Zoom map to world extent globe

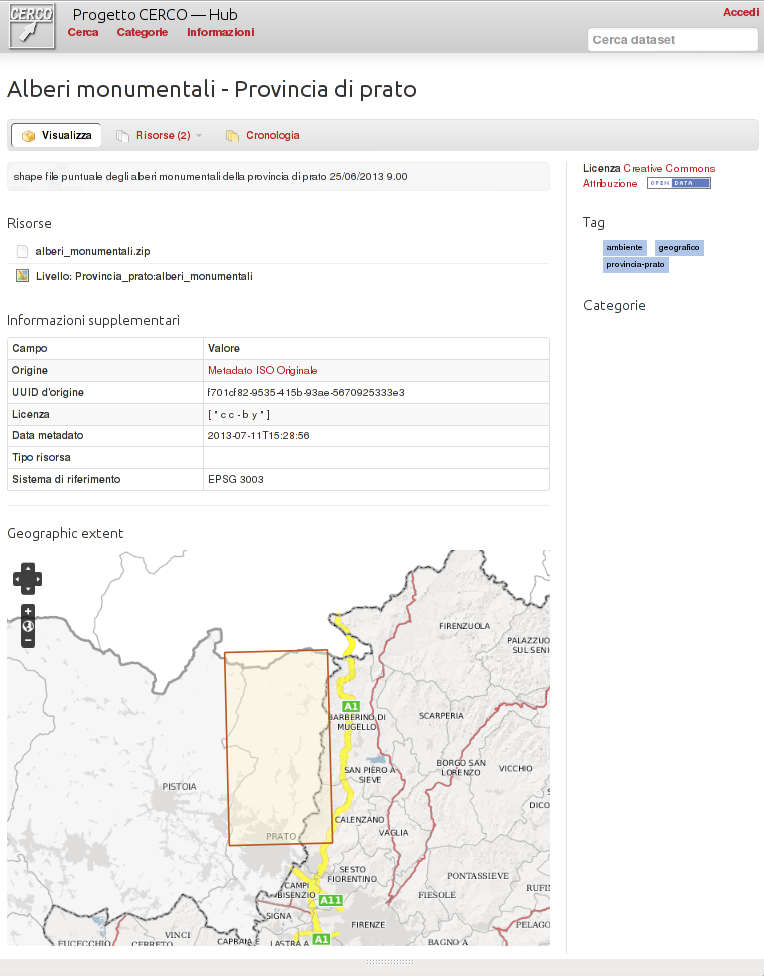pyautogui.click(x=27, y=626)
